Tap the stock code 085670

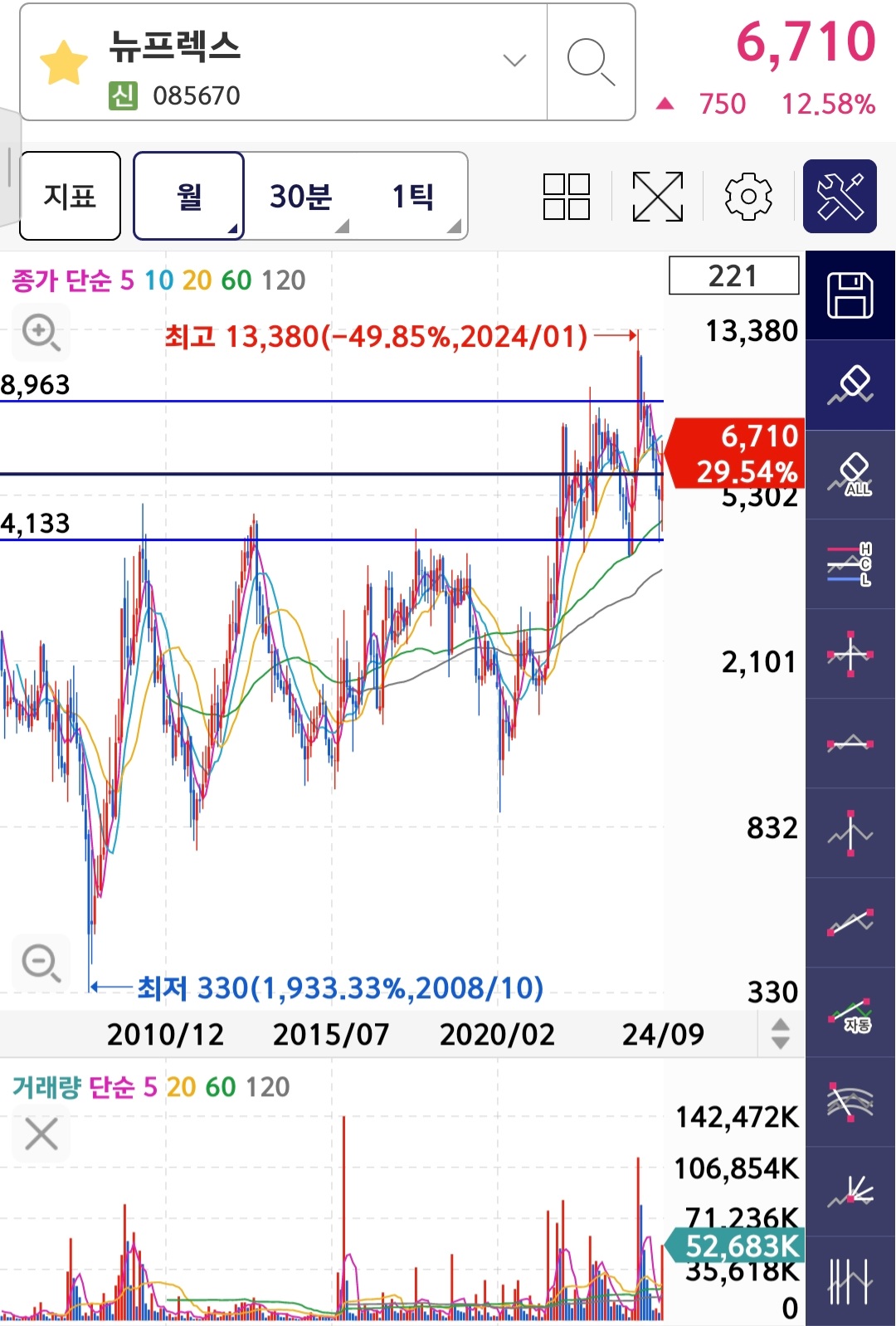pyautogui.click(x=197, y=96)
